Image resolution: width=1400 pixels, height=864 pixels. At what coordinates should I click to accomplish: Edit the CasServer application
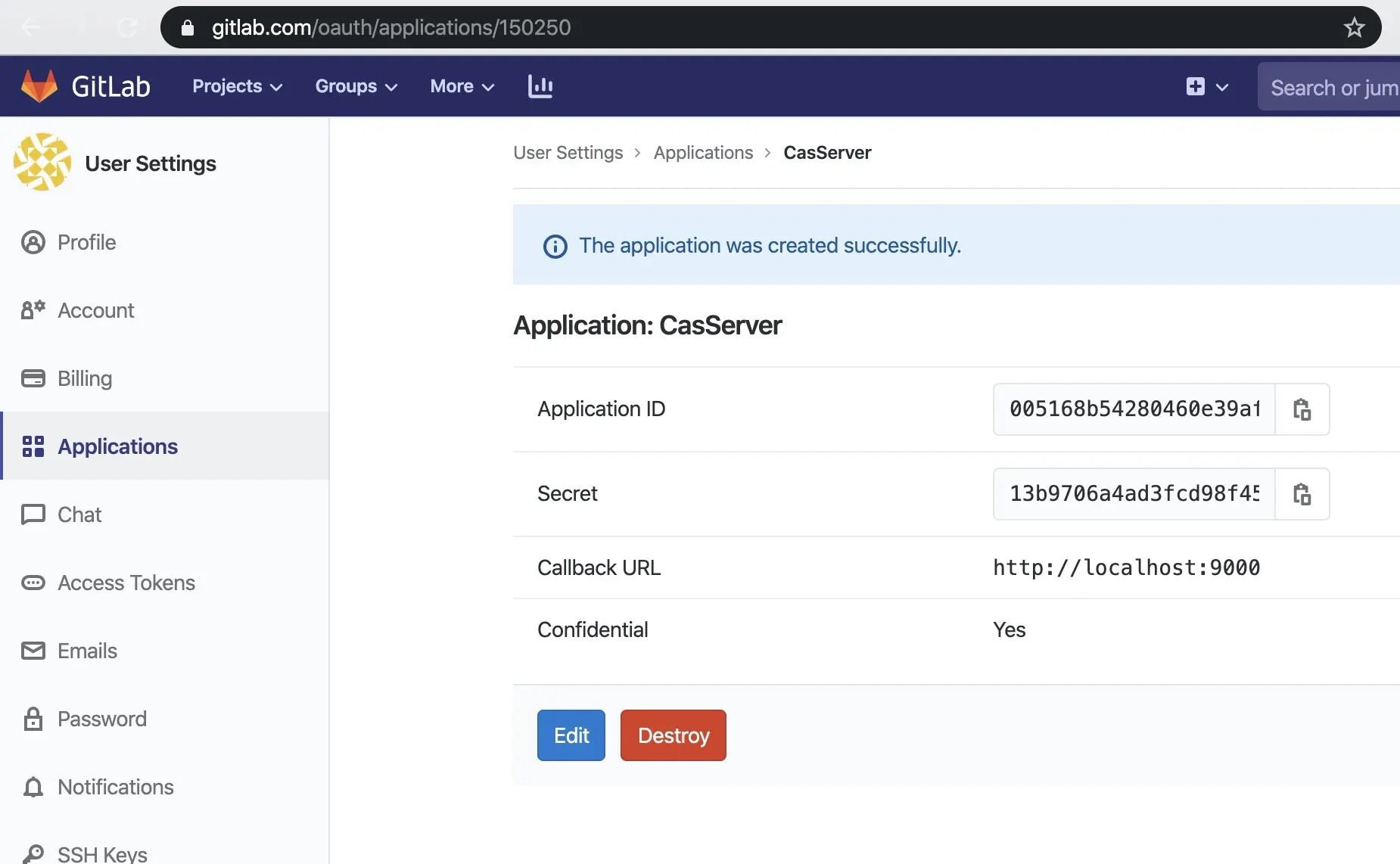click(x=571, y=735)
